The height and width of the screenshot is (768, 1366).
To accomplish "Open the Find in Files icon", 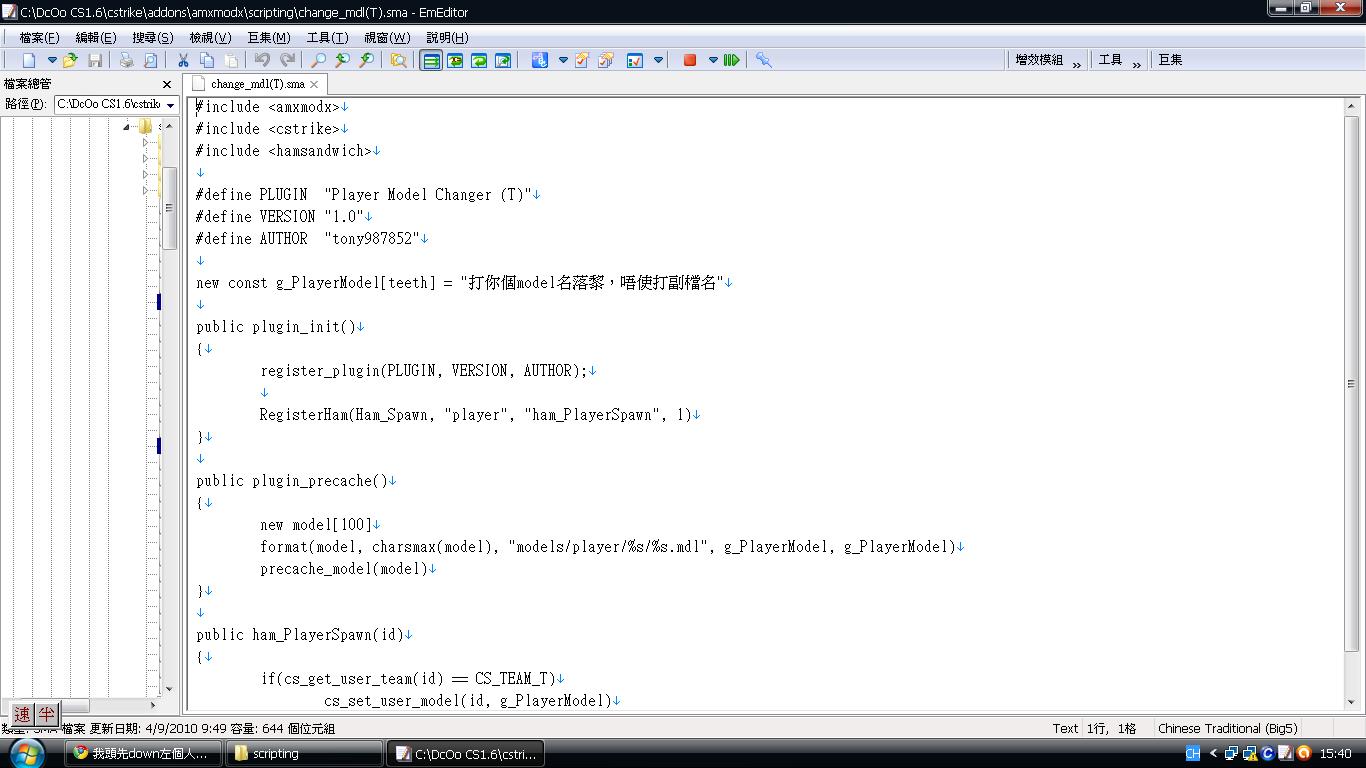I will coord(399,60).
